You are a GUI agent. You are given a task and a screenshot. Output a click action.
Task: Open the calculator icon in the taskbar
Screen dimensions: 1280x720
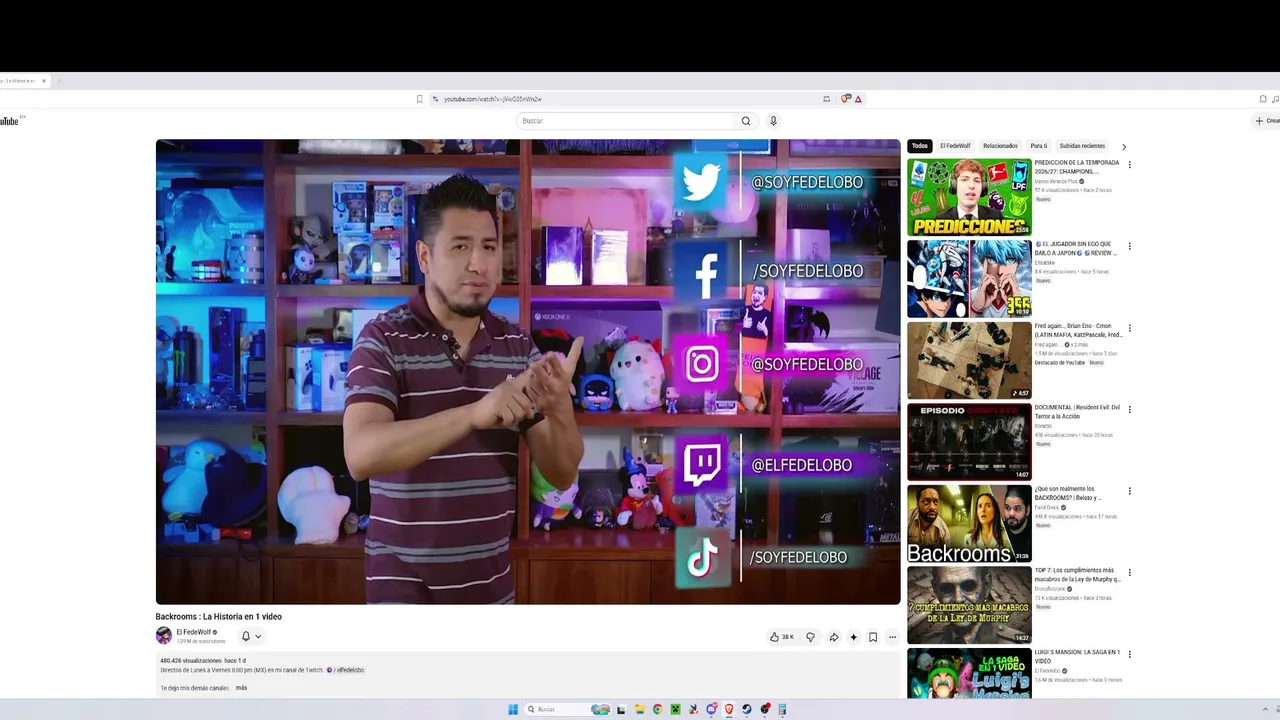783,710
